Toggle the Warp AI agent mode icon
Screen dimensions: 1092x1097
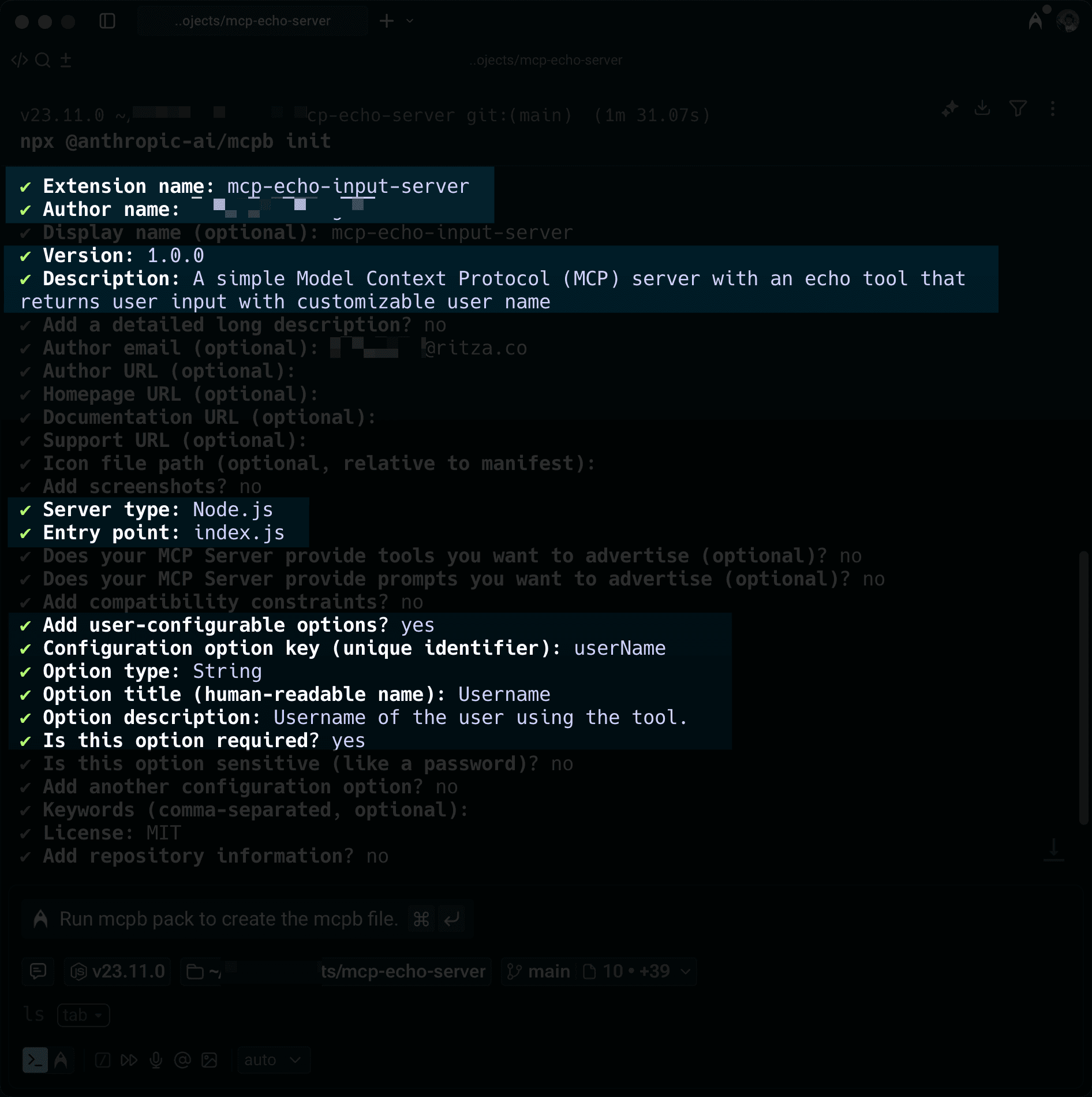[60, 1059]
